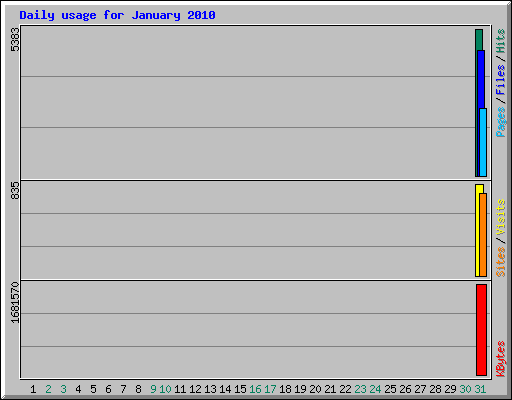
Task: Click the Sites legend label
Action: [x=500, y=262]
